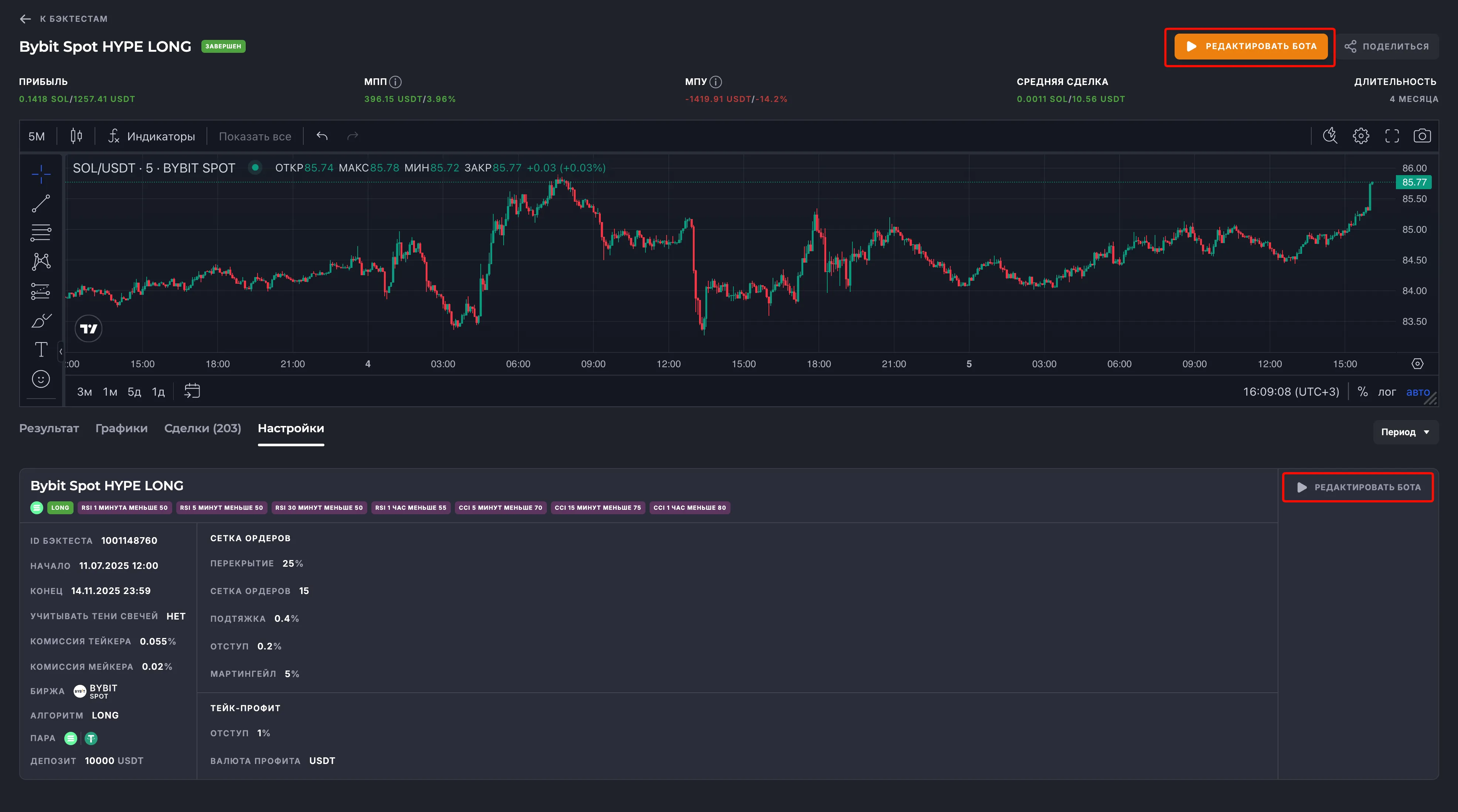Select the pattern drawing tool
This screenshot has height=812, width=1458.
[41, 262]
